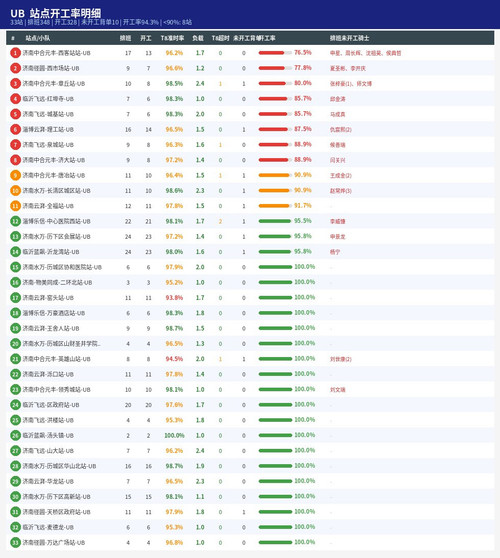Image resolution: width=500 pixels, height=558 pixels.
Task: Click the green rank 30 badge
Action: [x=15, y=497]
